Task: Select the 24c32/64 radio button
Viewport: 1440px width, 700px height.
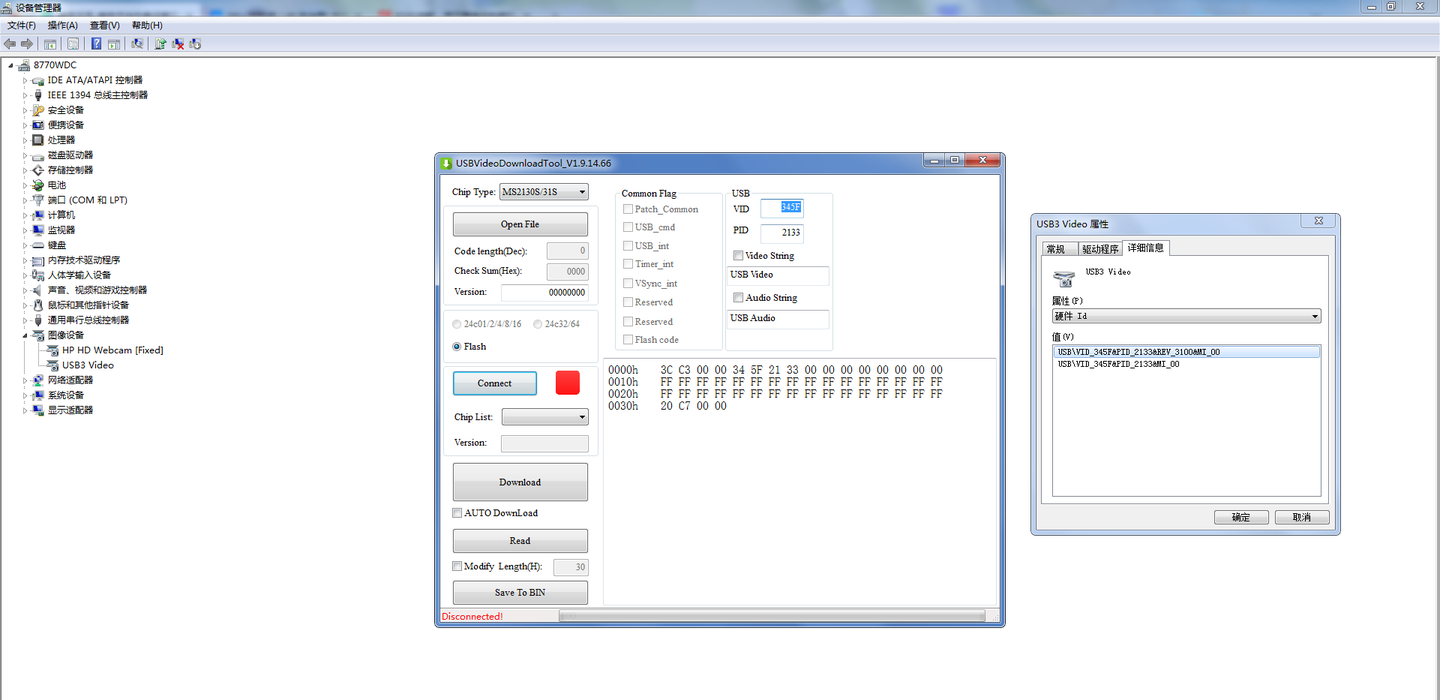Action: click(x=538, y=324)
